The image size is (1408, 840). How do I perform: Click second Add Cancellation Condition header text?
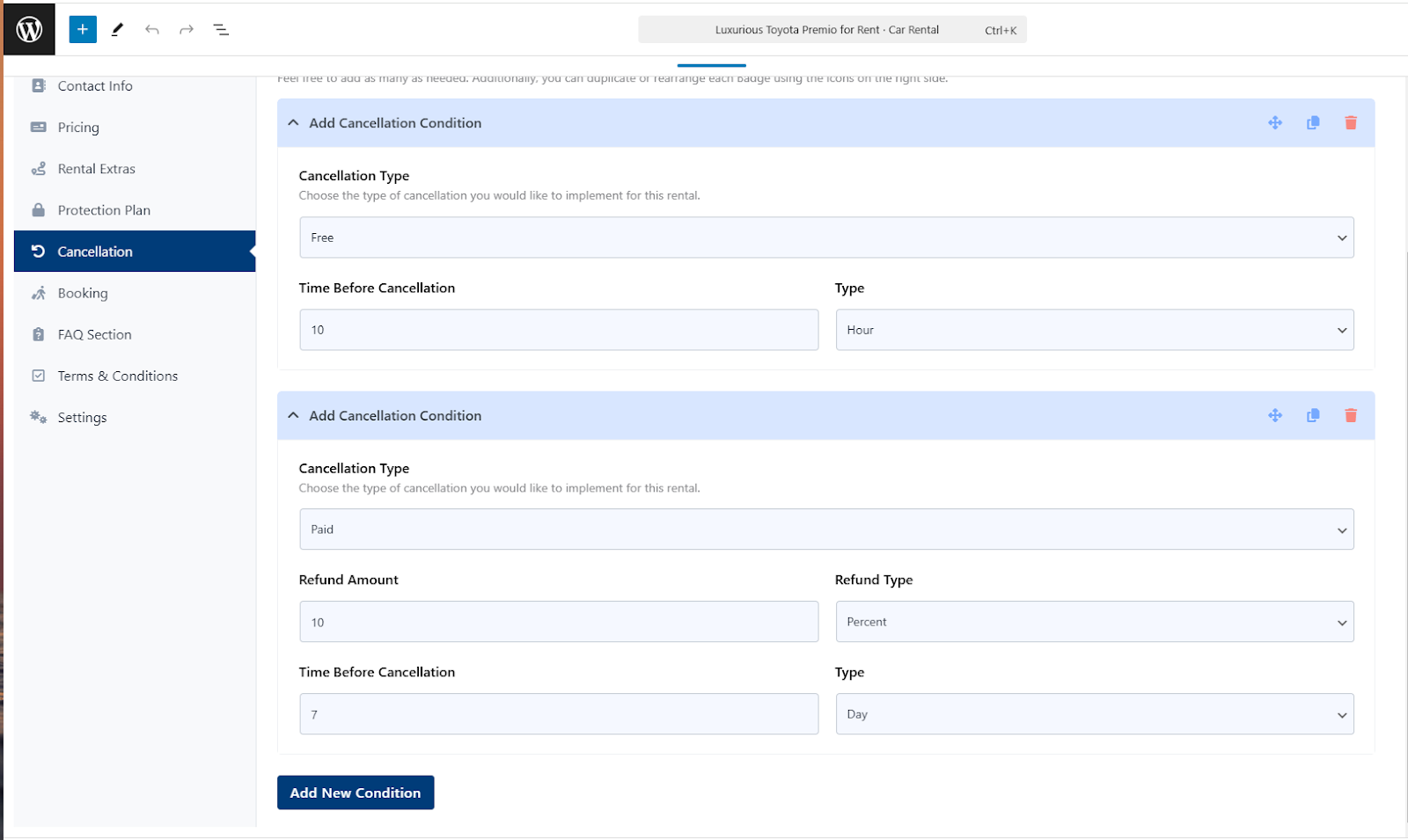tap(395, 415)
